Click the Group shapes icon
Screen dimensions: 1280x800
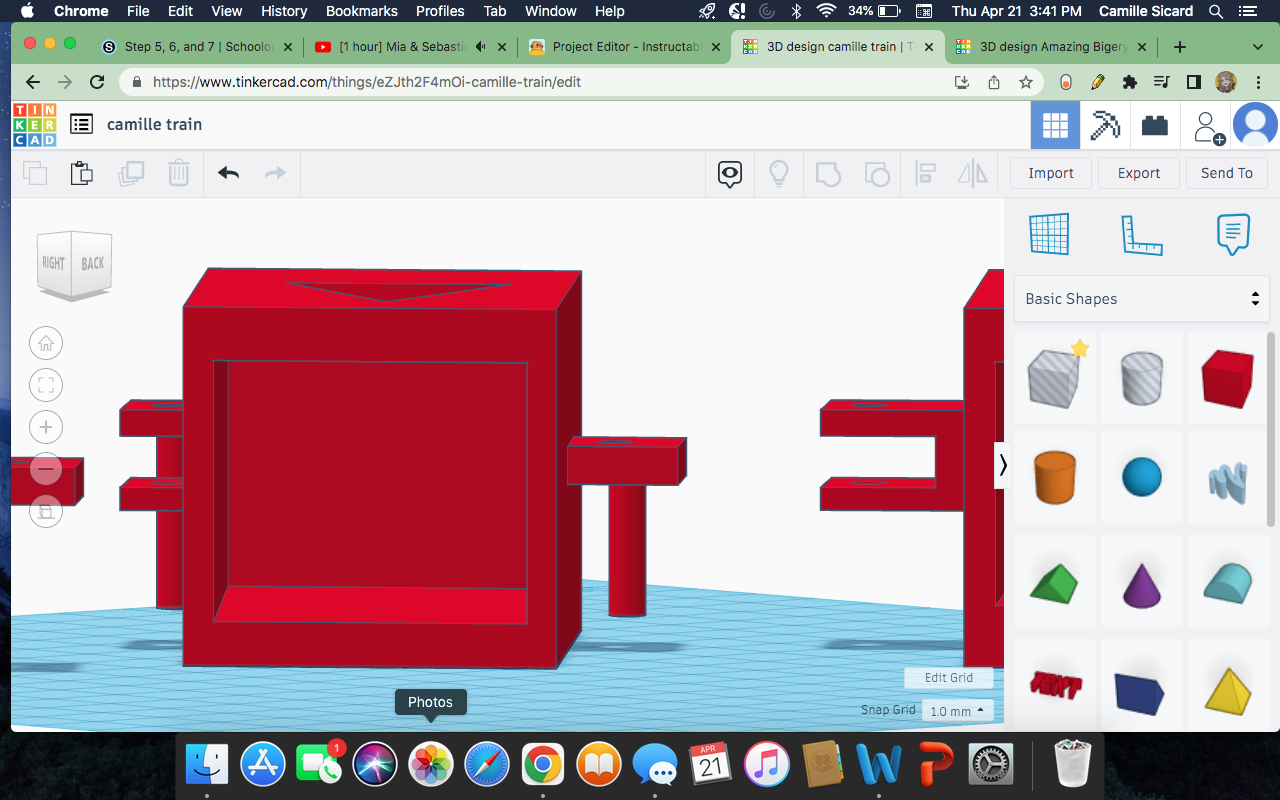pyautogui.click(x=828, y=174)
